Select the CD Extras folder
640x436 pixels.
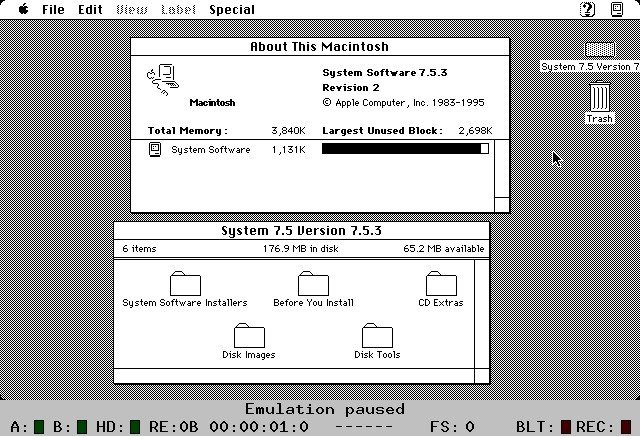coord(441,283)
